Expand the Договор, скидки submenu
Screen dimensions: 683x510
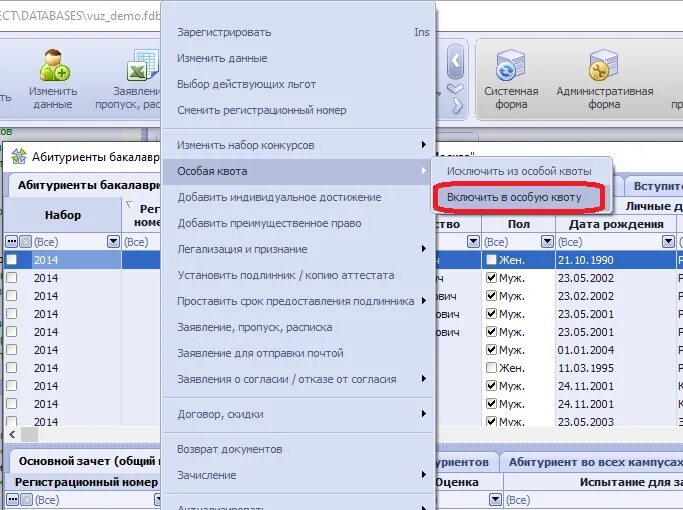(x=423, y=414)
